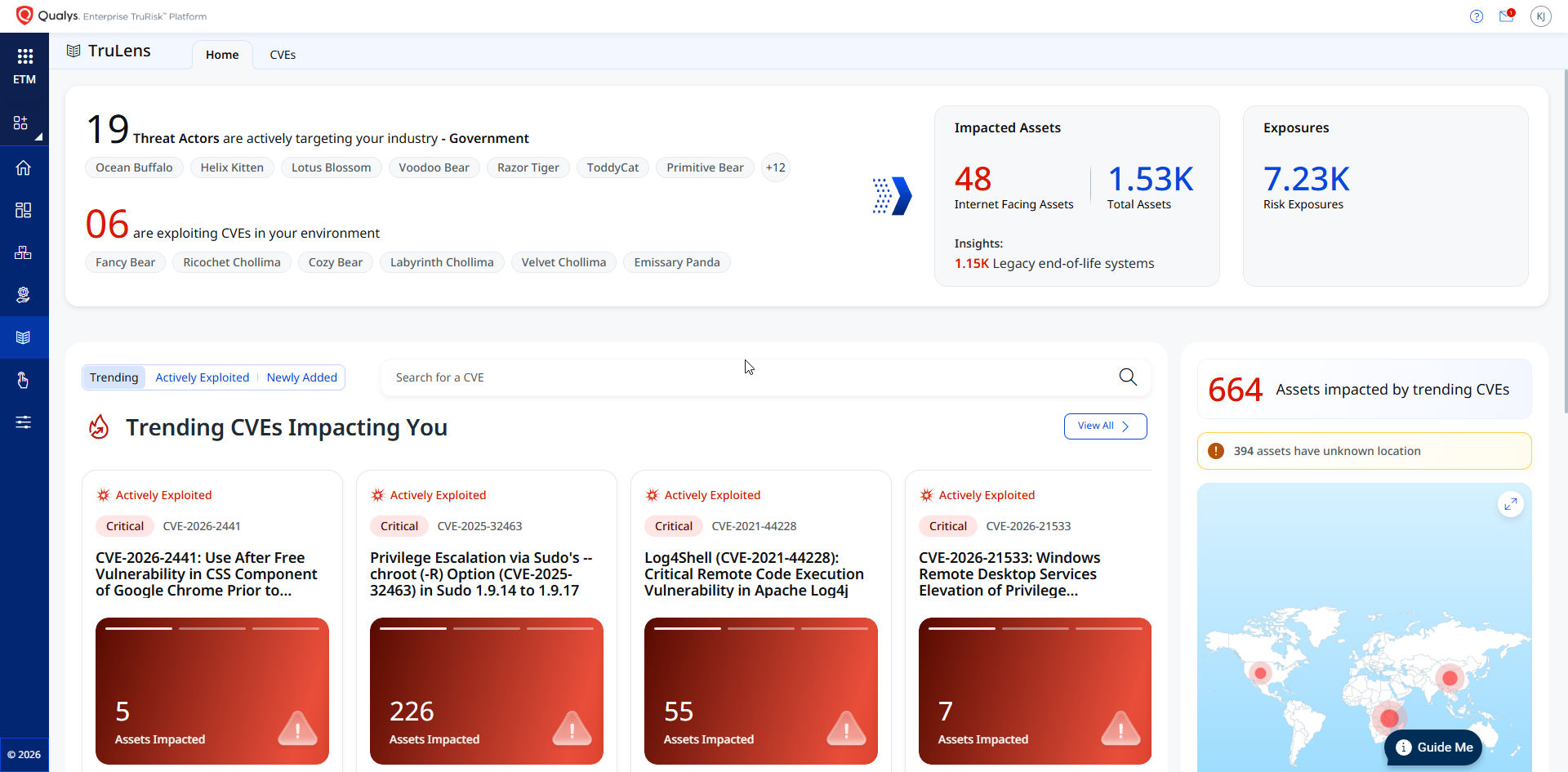Select the Trending filter toggle

[114, 377]
